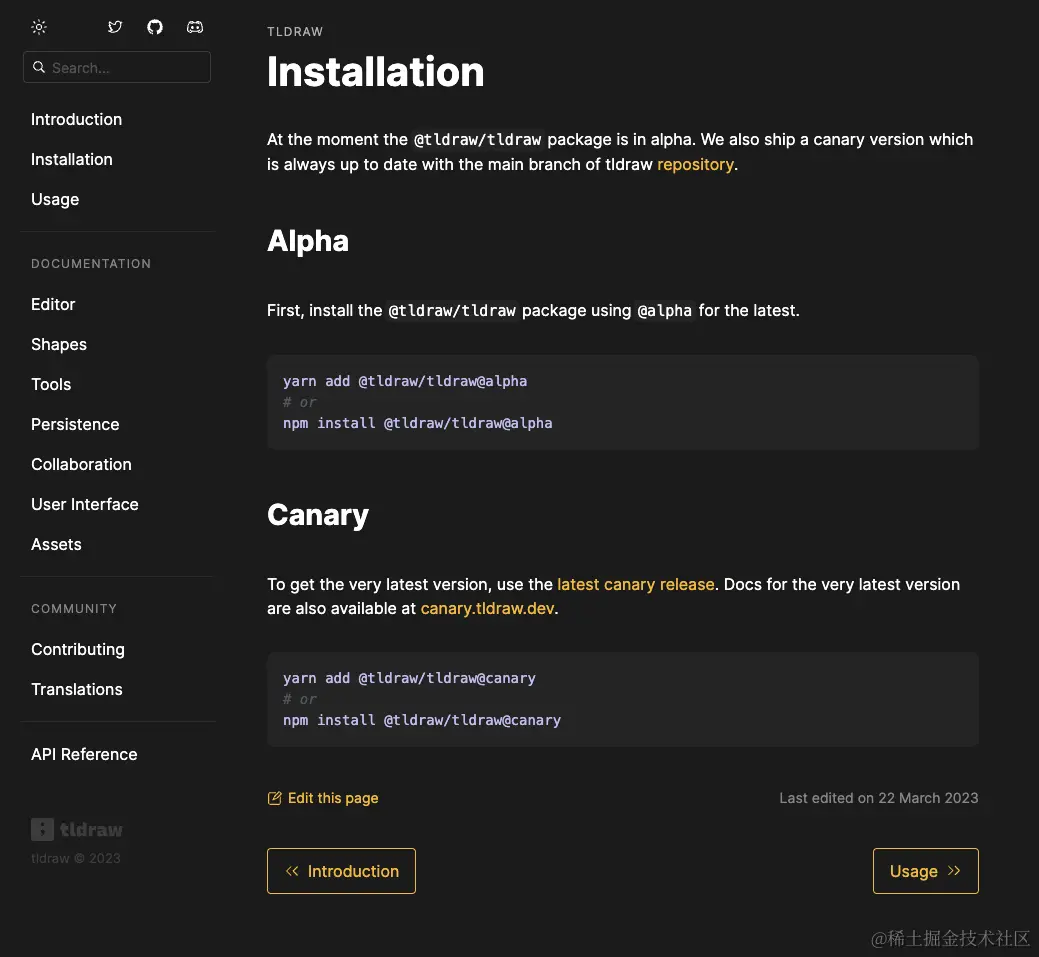1039x957 pixels.
Task: Go to next page Usage button
Action: 925,871
